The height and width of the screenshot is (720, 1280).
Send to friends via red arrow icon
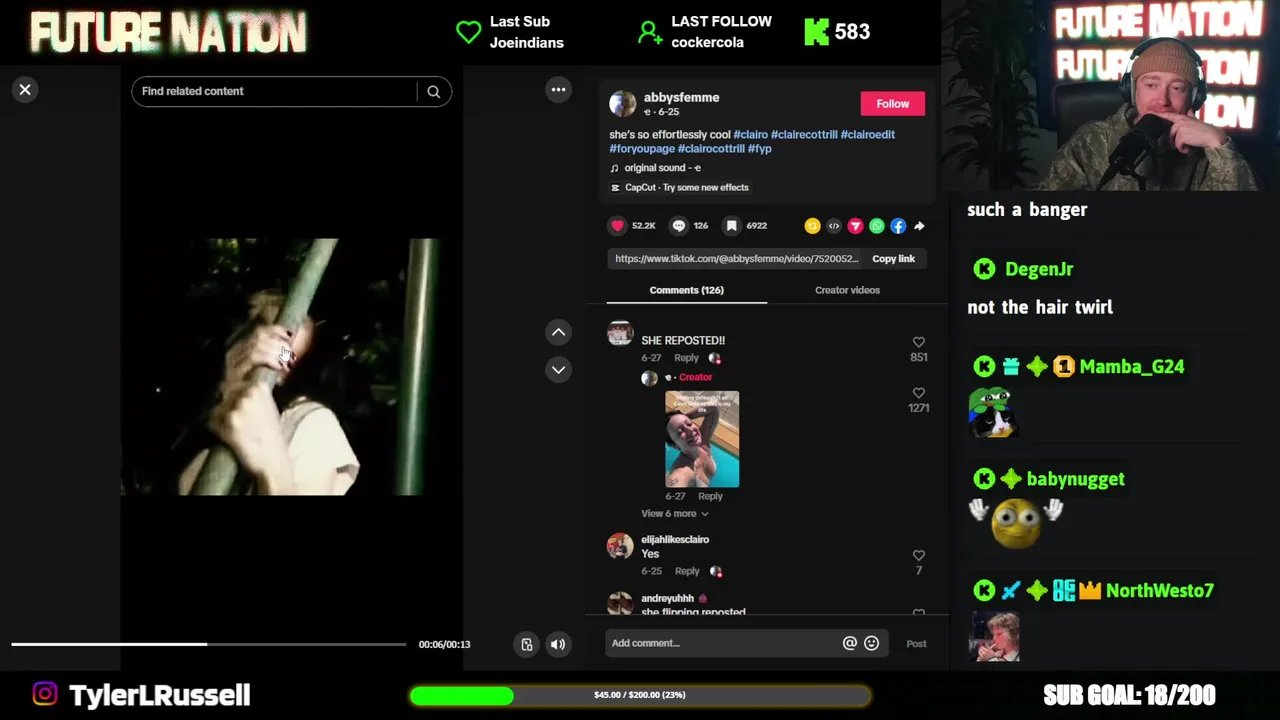click(855, 226)
